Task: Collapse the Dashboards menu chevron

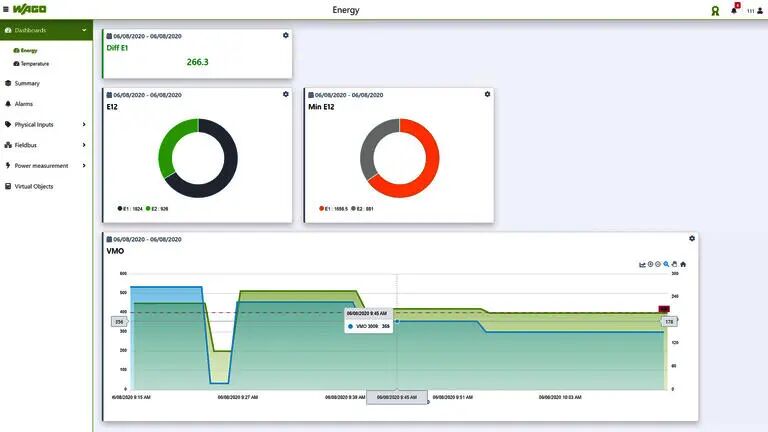Action: point(84,30)
